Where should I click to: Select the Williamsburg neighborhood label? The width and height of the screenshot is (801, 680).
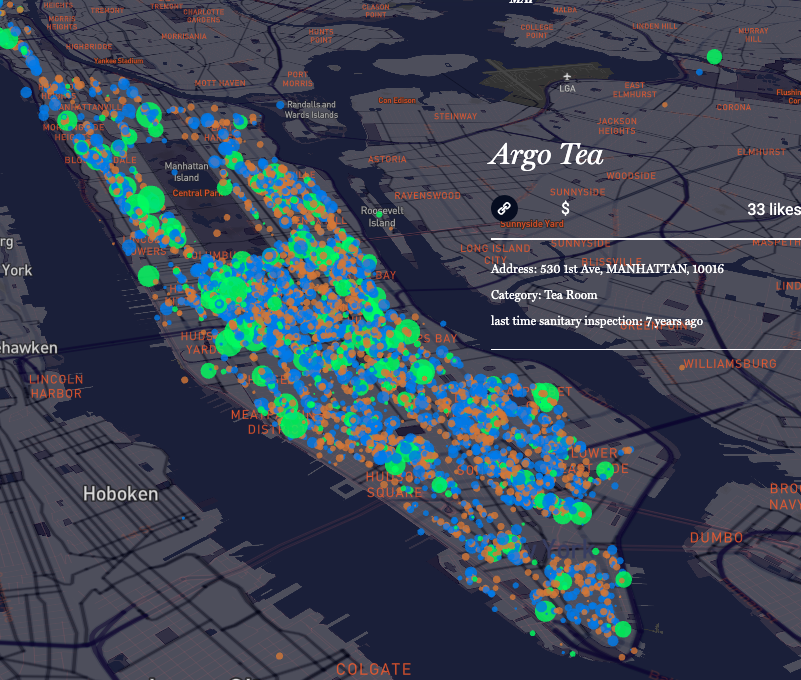[730, 363]
